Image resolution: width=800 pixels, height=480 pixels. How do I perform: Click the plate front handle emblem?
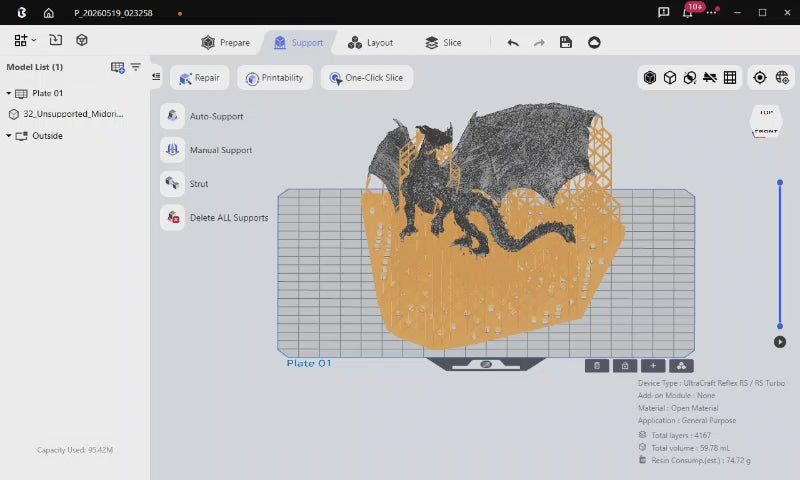[486, 364]
